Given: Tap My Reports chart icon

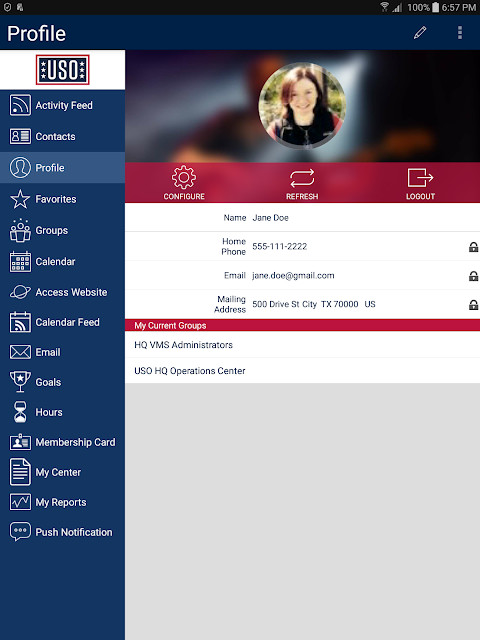Looking at the screenshot, I should pyautogui.click(x=20, y=502).
